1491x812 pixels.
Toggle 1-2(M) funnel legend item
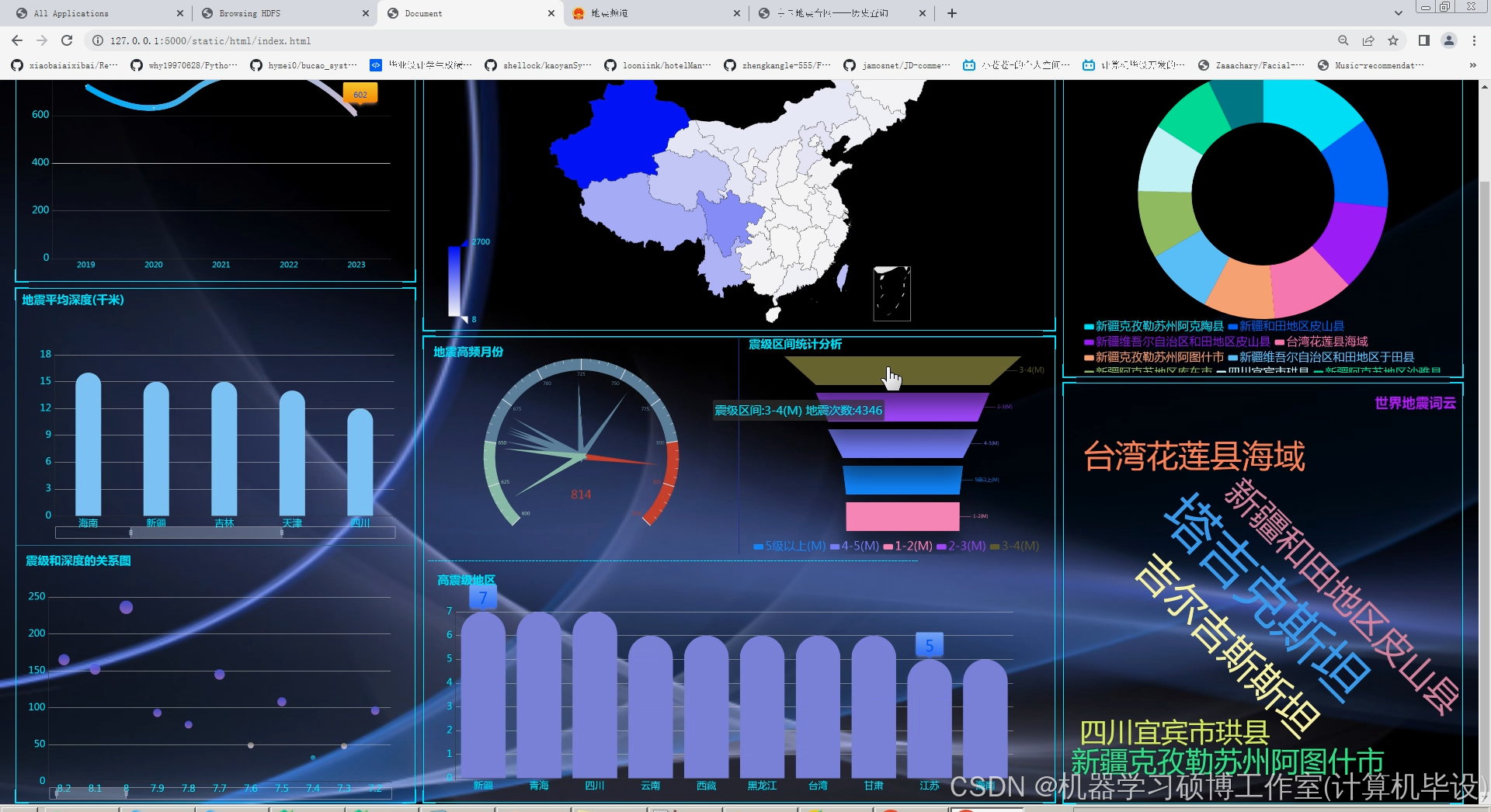pos(908,546)
